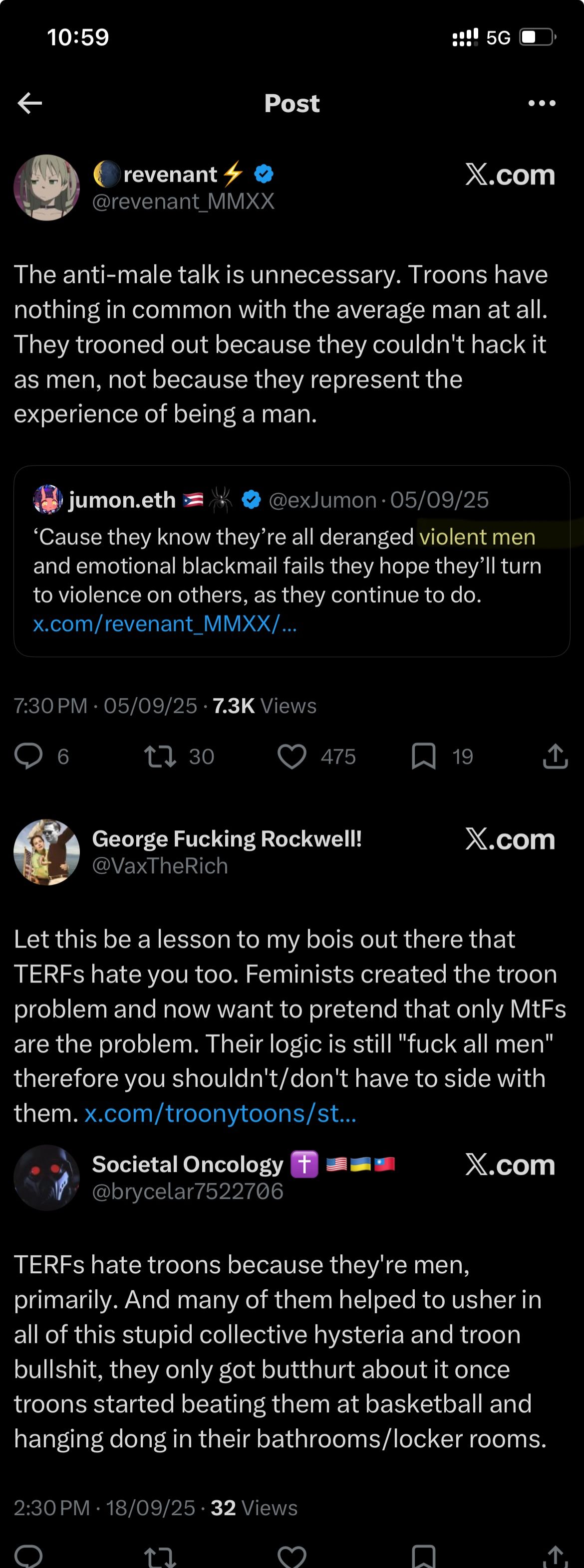Viewport: 584px width, 1568px height.
Task: Open the three-dot more options menu
Action: pyautogui.click(x=542, y=103)
